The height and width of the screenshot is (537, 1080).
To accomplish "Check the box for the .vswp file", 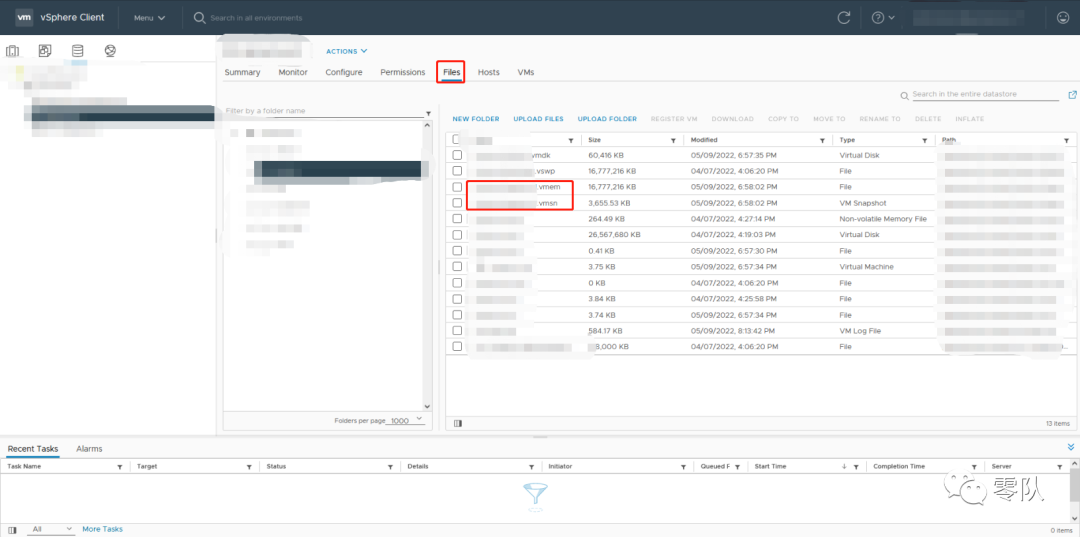I will pos(457,171).
